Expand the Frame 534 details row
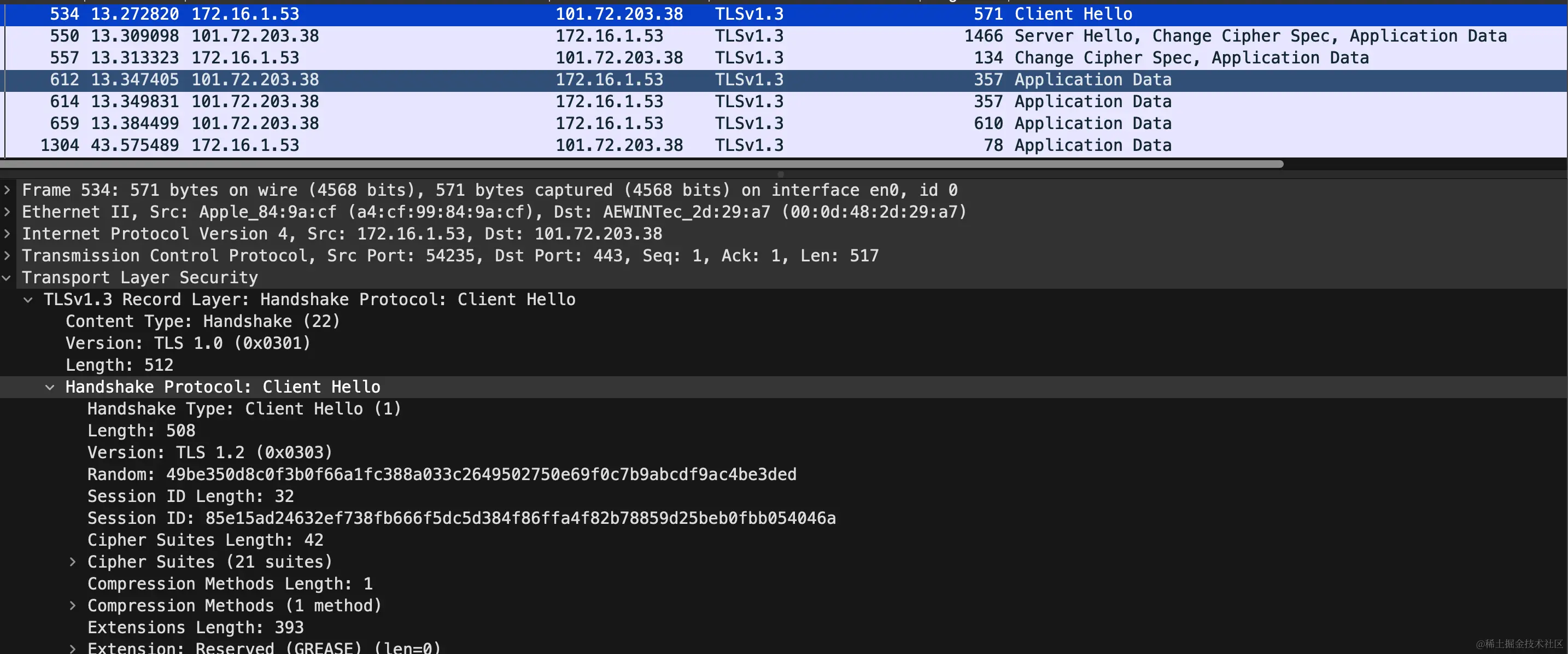Viewport: 1568px width, 654px height. [7, 190]
